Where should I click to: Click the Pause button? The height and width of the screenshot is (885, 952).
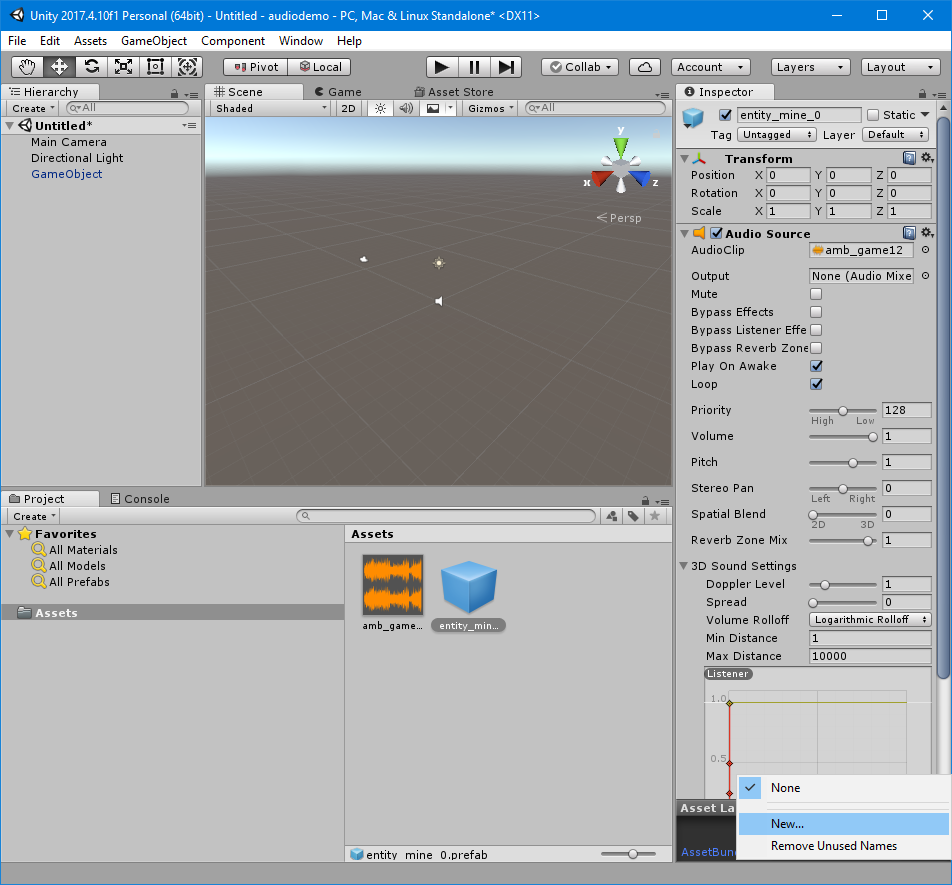tap(474, 67)
